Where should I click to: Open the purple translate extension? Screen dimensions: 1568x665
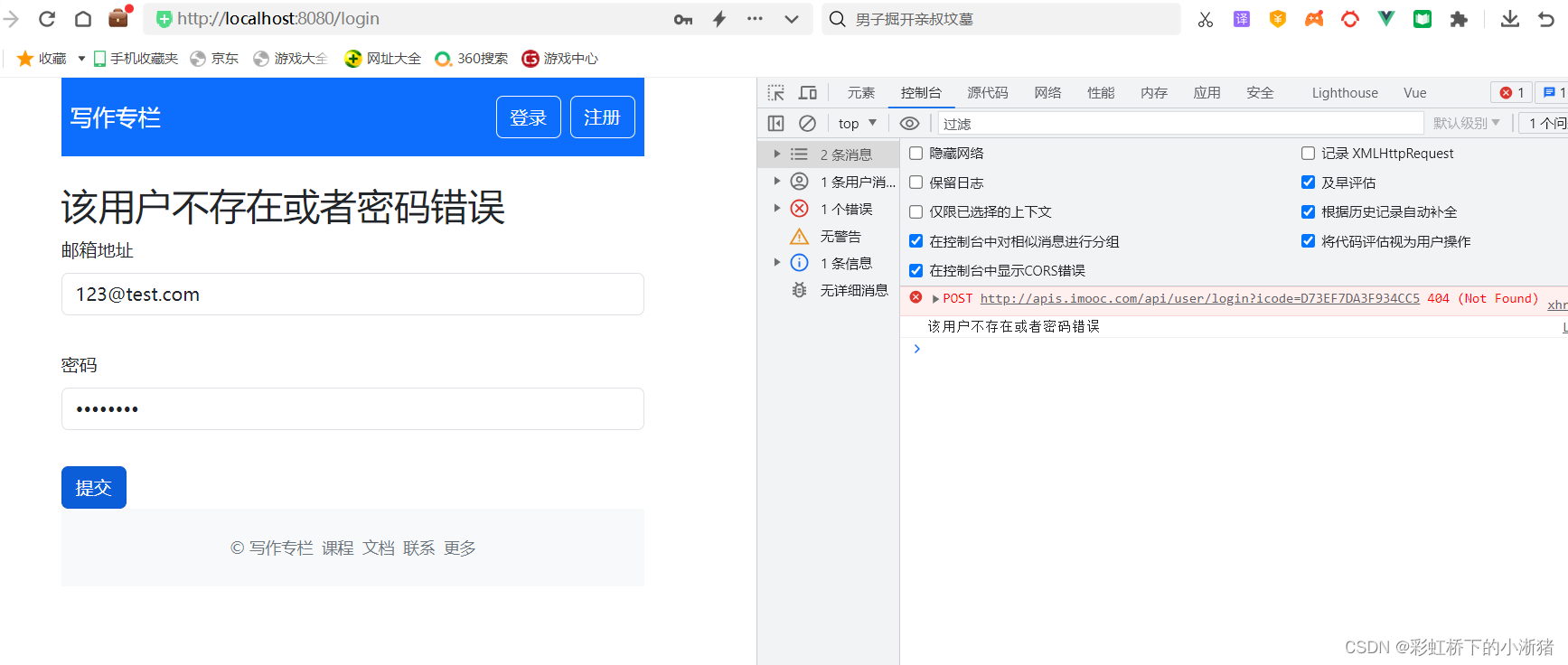[x=1242, y=19]
